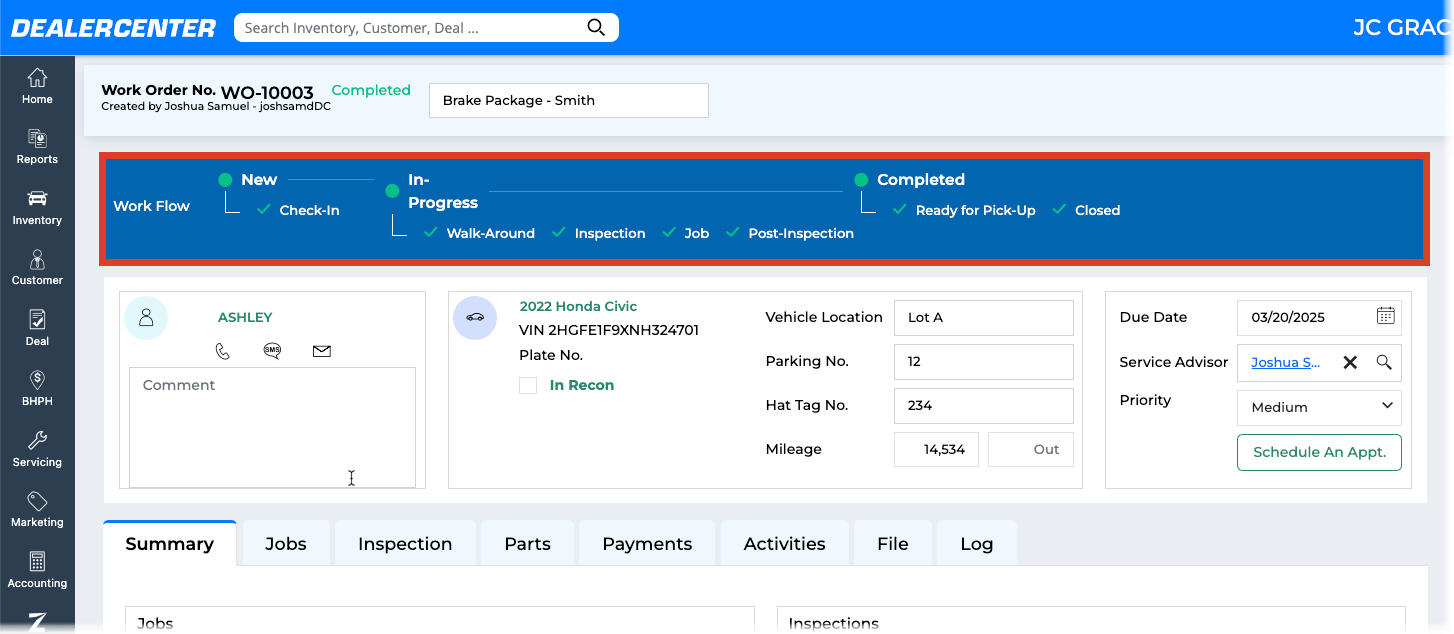The height and width of the screenshot is (634, 1454).
Task: Click into the Comment box
Action: (272, 427)
